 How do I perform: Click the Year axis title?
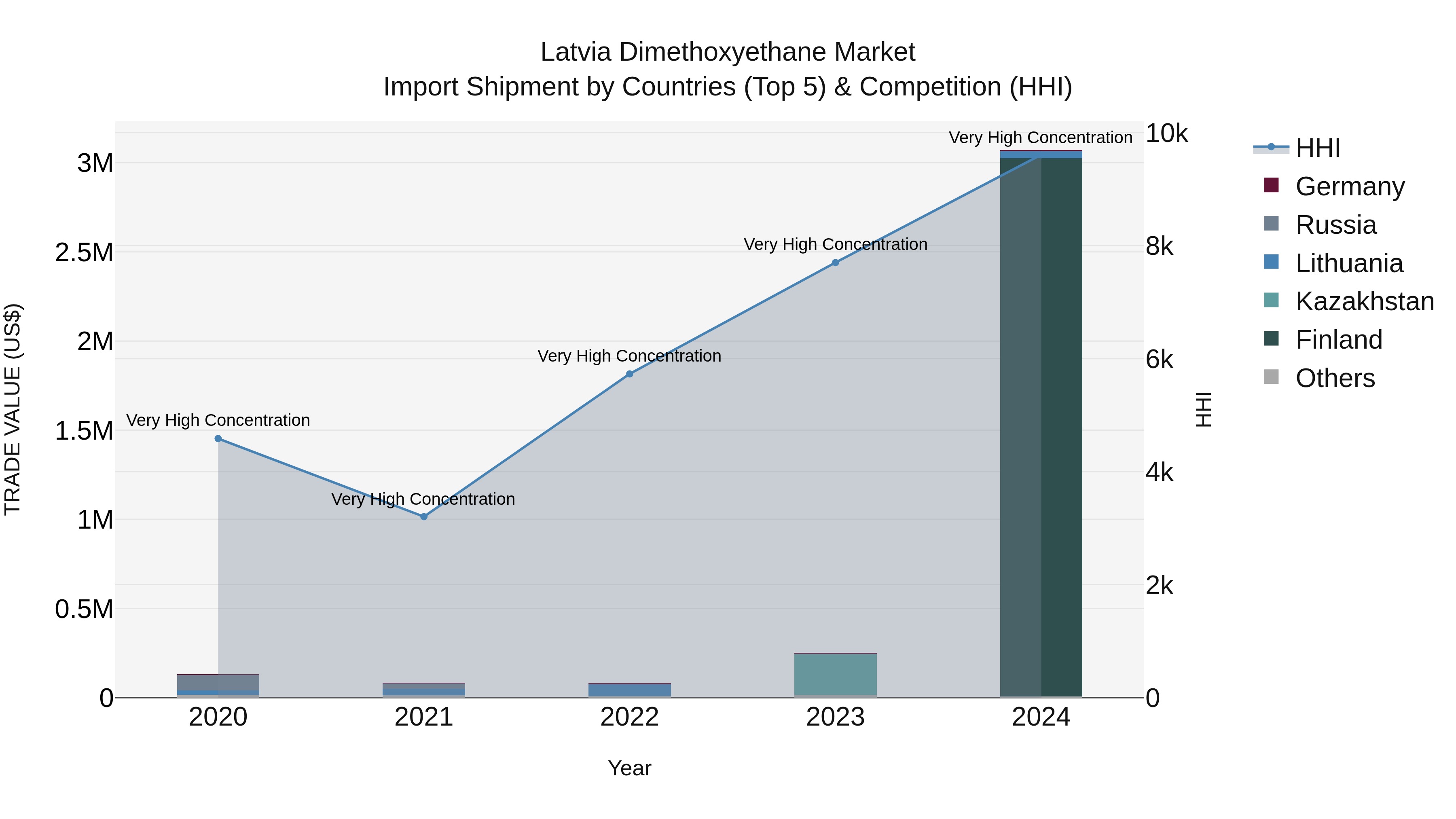point(630,769)
